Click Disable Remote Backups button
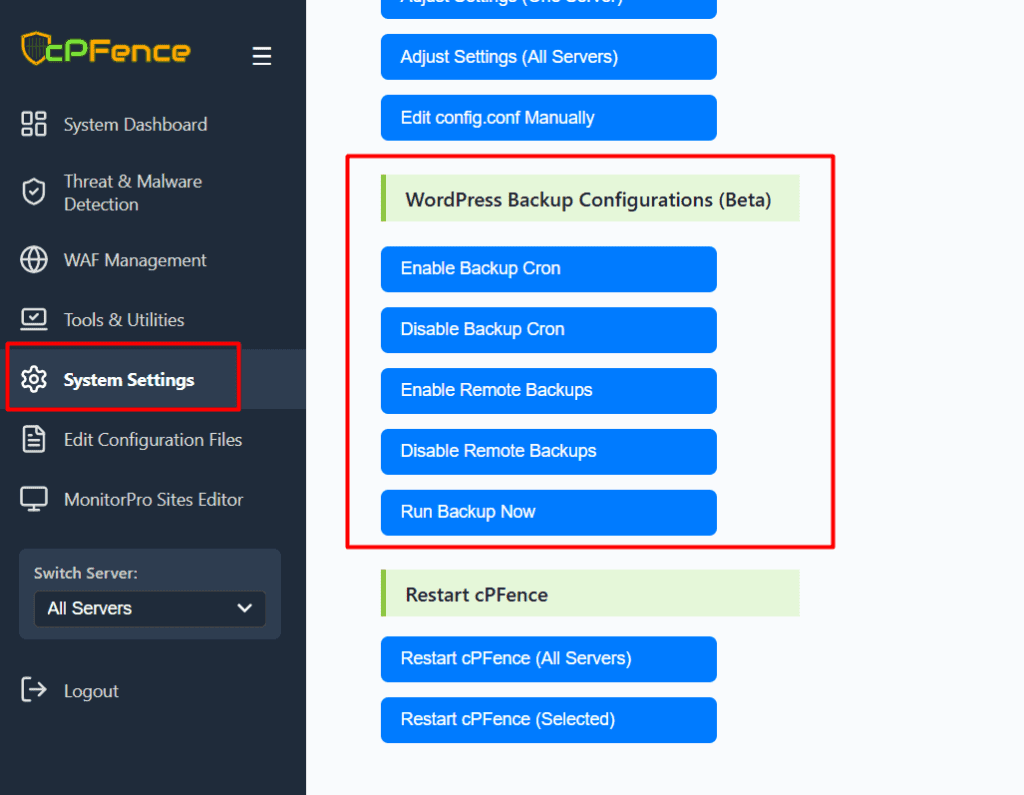The image size is (1024, 795). (548, 451)
